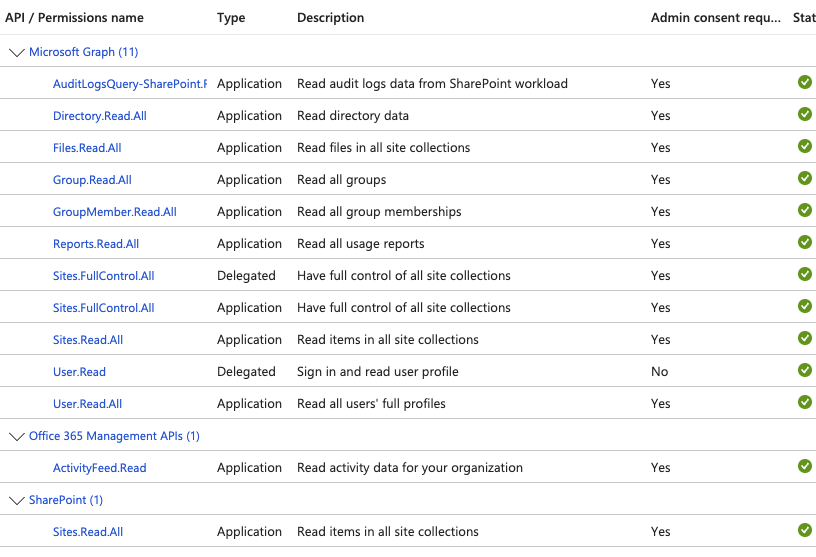Viewport: 816px width, 557px height.
Task: Open Microsoft Graph Sites.Read.All permission link
Action: 88,340
